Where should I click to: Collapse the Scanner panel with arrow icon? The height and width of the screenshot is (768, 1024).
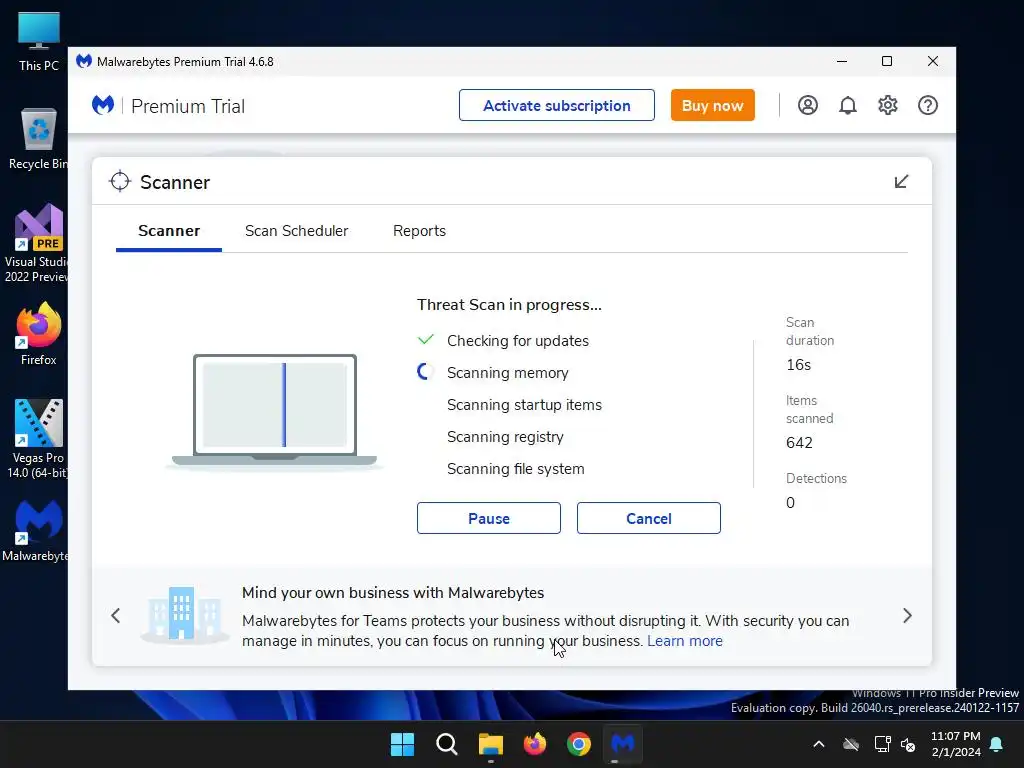click(901, 182)
